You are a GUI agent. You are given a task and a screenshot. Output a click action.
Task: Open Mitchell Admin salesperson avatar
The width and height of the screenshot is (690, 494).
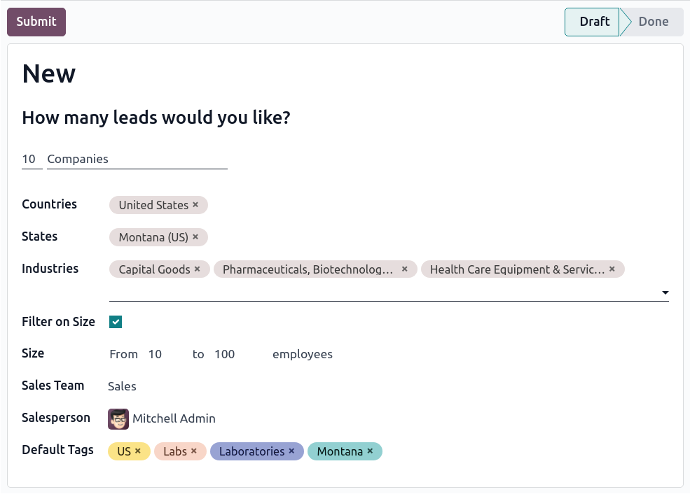(118, 419)
